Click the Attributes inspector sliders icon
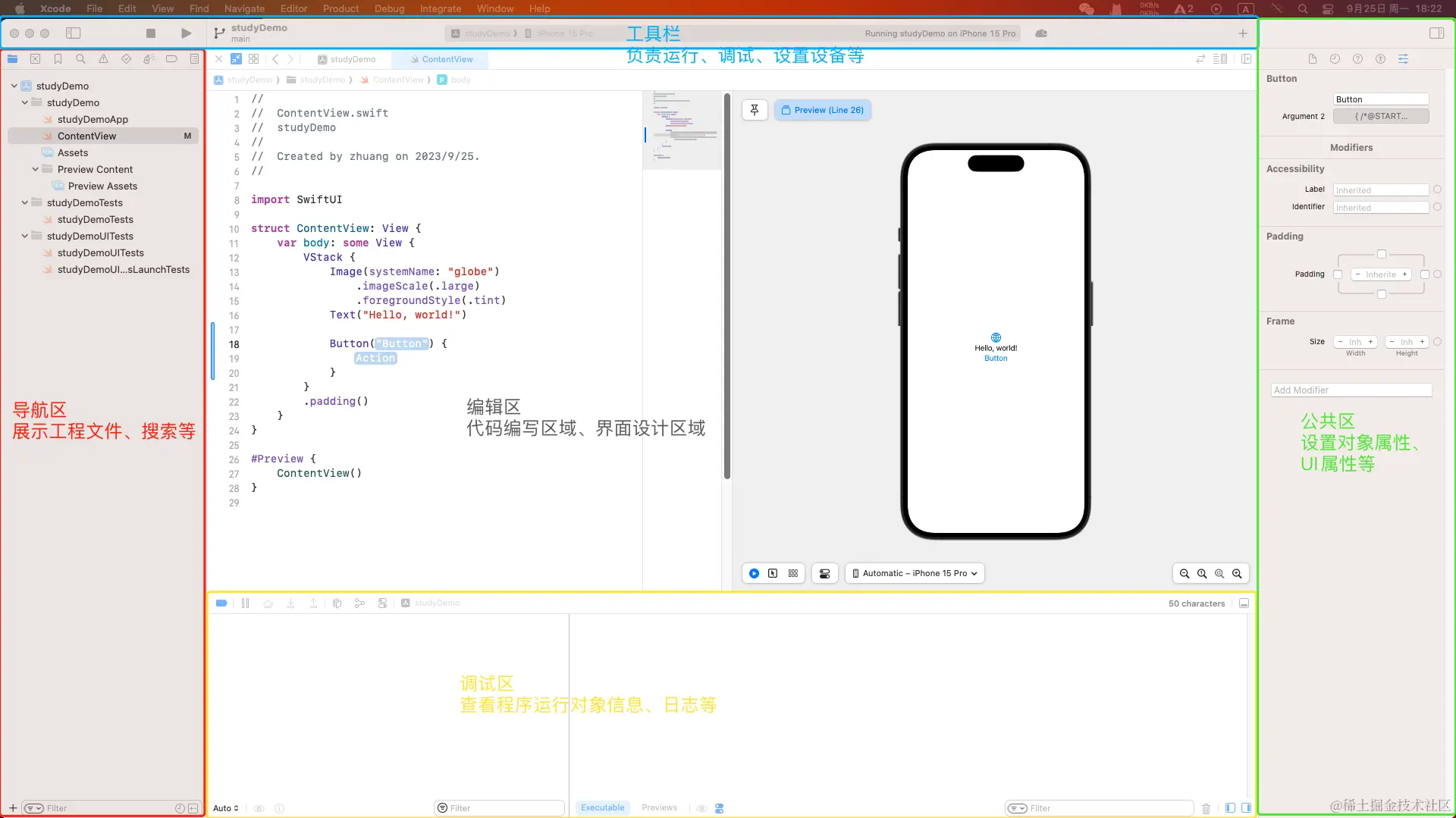1456x818 pixels. (x=1403, y=59)
